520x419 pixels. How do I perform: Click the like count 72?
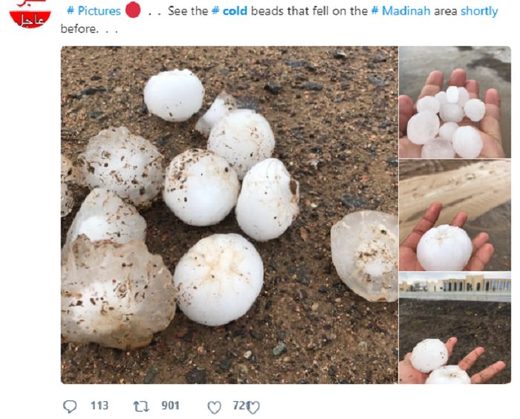pyautogui.click(x=239, y=406)
